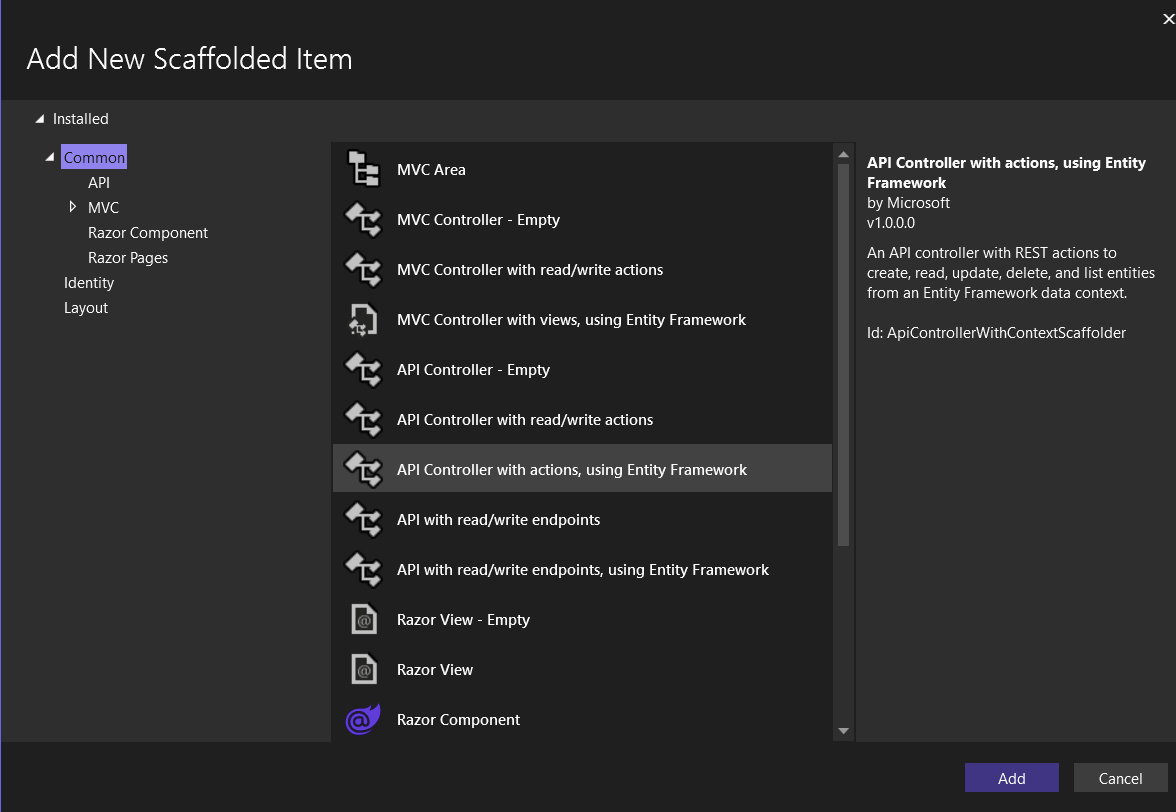The width and height of the screenshot is (1176, 812).
Task: Click the Razor View icon
Action: tap(363, 668)
